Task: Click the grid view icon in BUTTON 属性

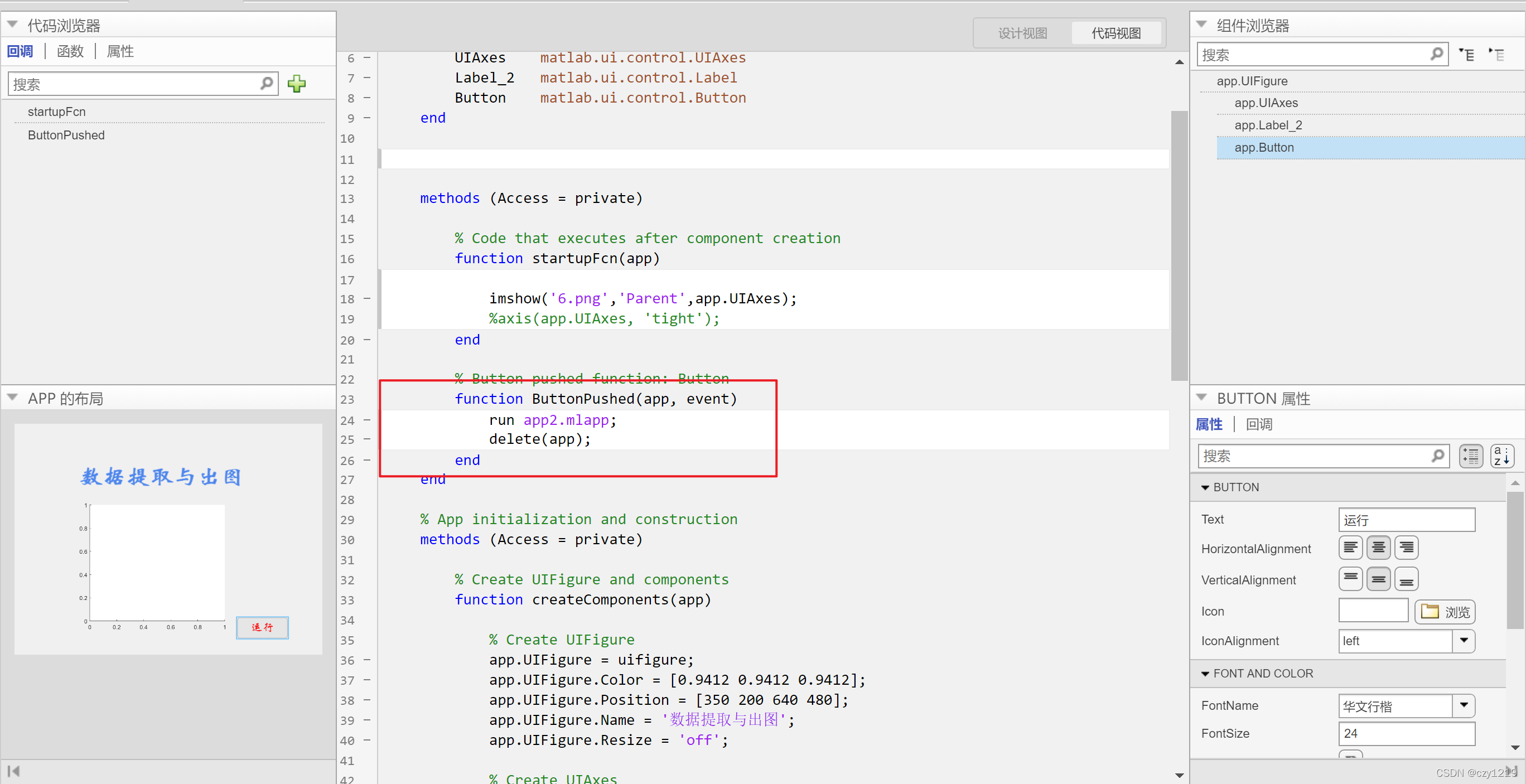Action: click(1471, 456)
